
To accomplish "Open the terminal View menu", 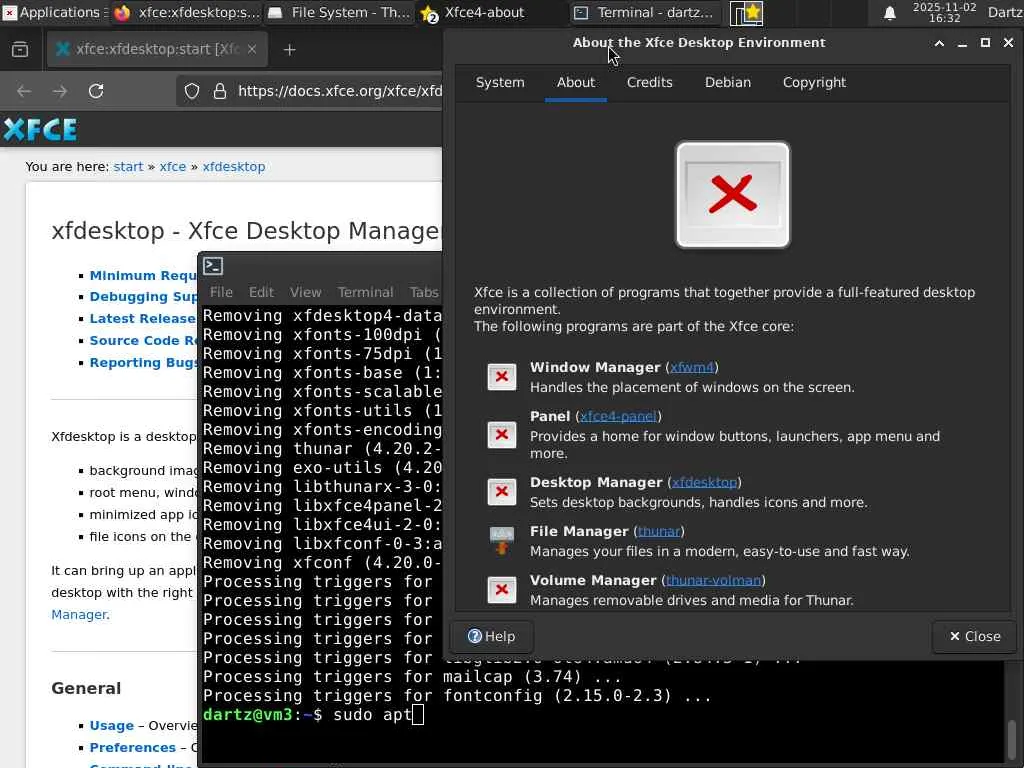I will click(x=305, y=293).
